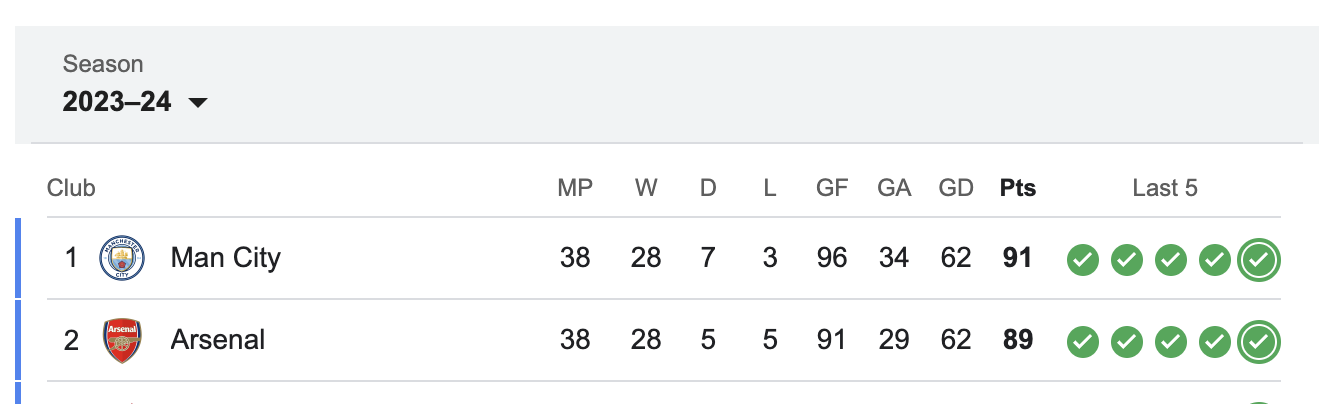The image size is (1320, 404).
Task: Click Man City's third Last 5 win icon
Action: point(1170,260)
